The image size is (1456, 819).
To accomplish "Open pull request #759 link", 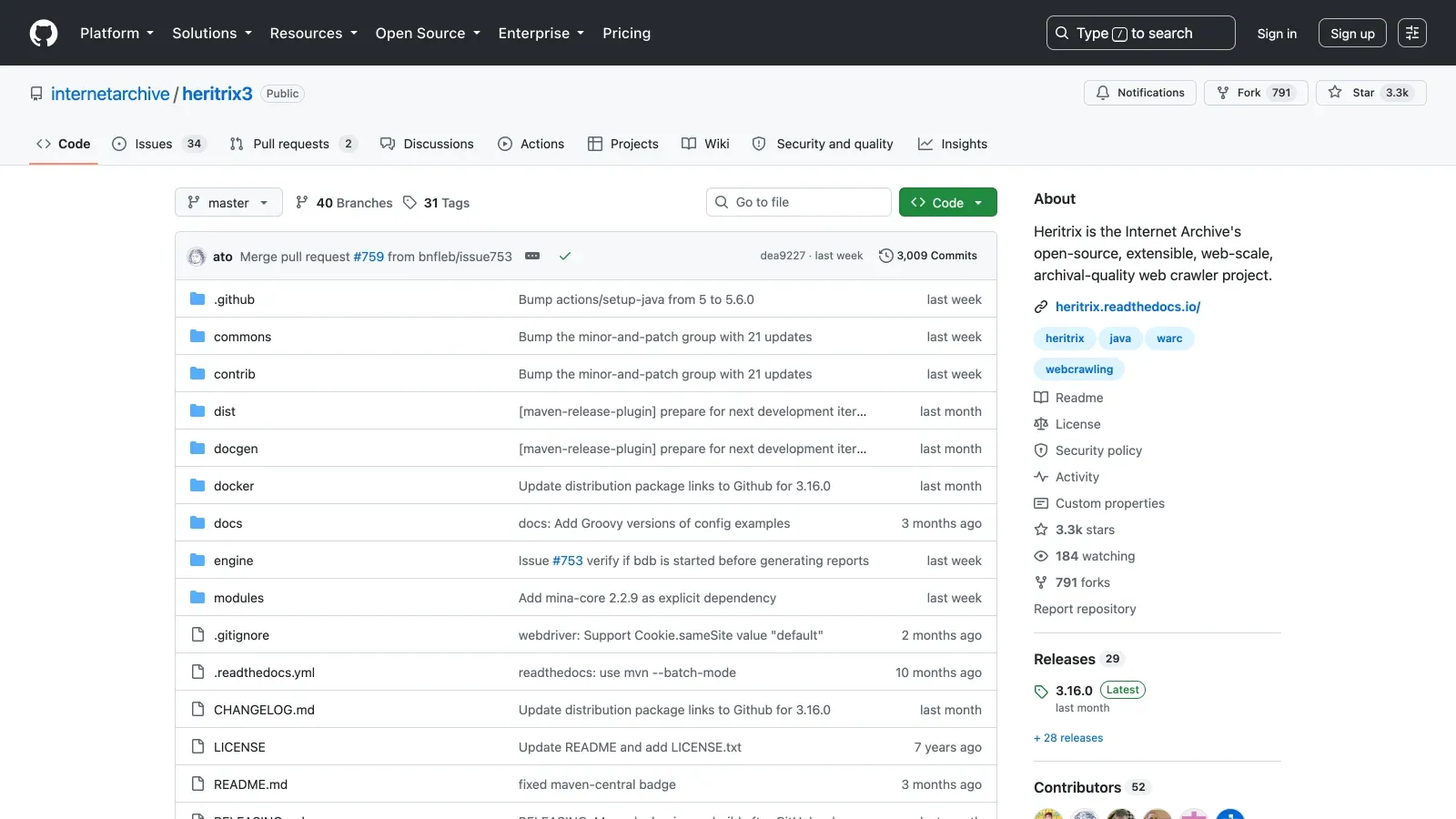I will [x=369, y=257].
